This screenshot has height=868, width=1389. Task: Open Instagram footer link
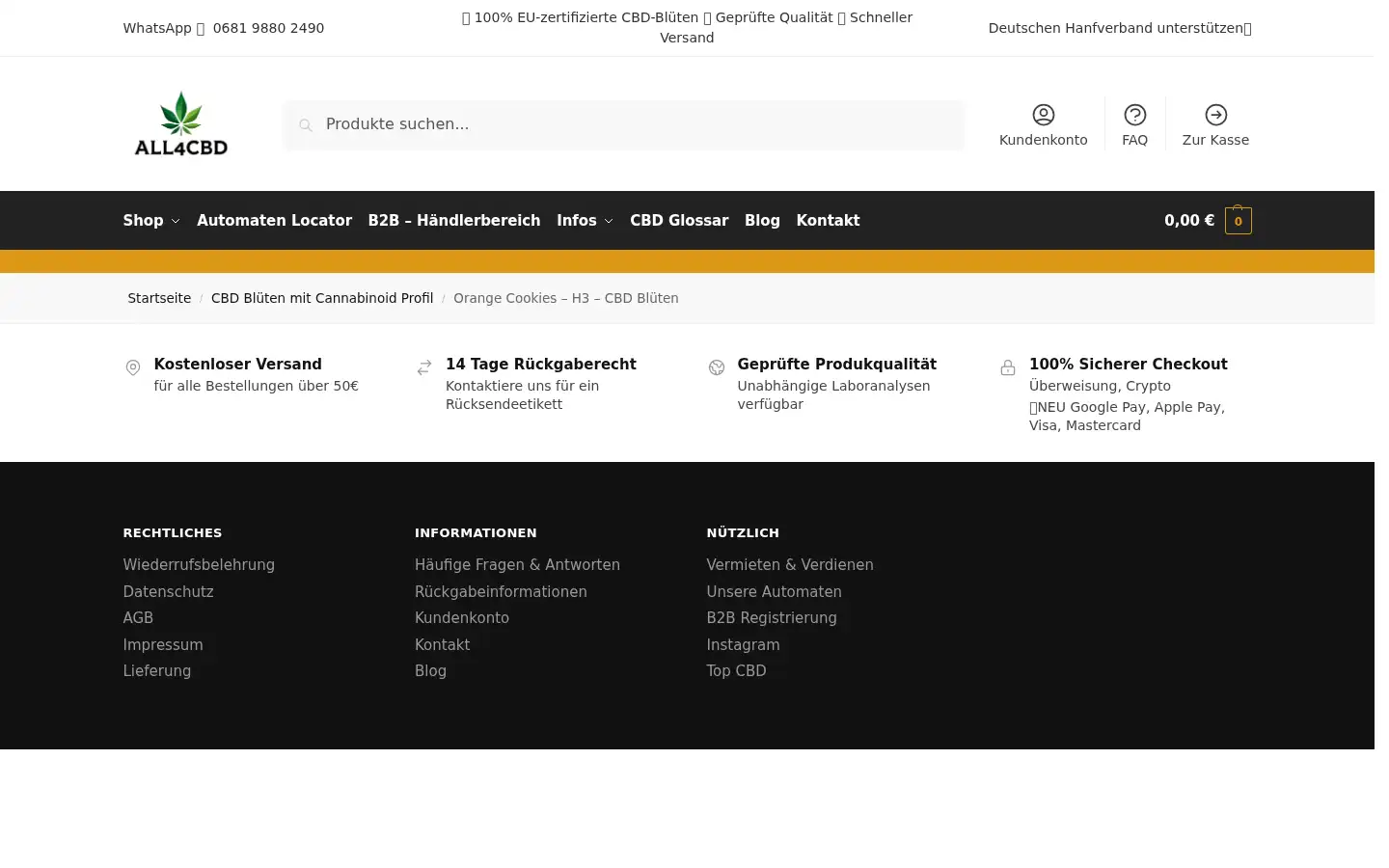coord(743,644)
